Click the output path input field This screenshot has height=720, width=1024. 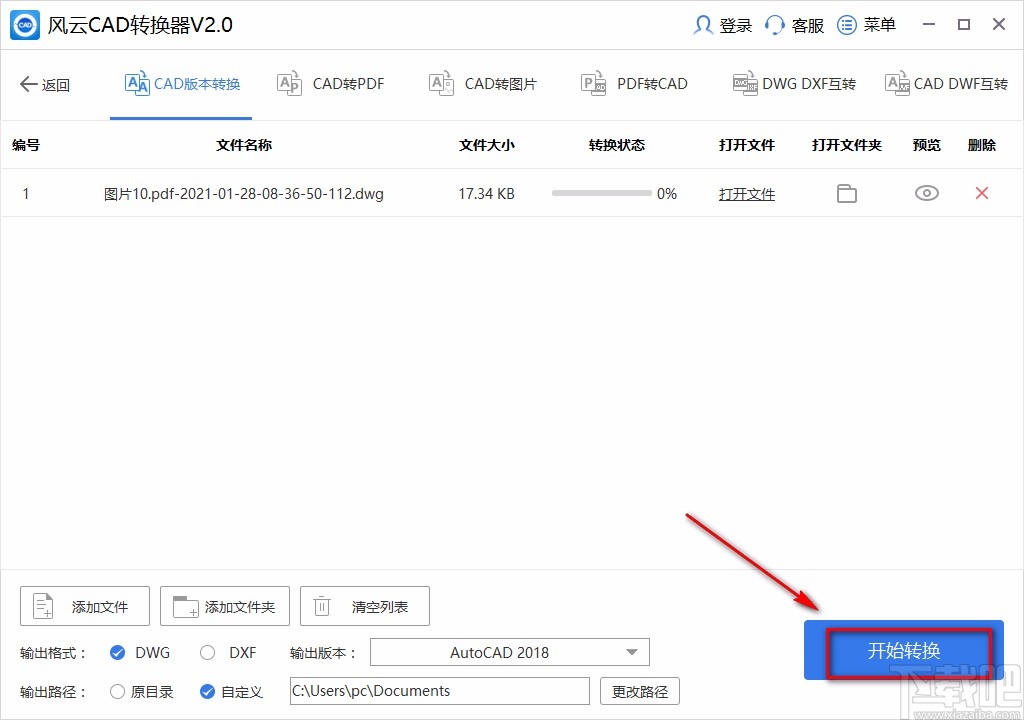point(438,691)
